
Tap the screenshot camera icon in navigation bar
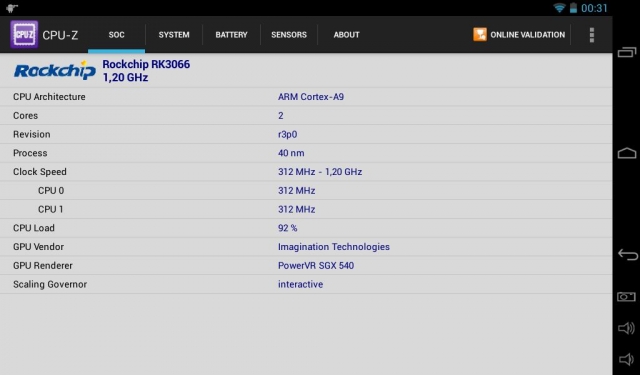point(626,297)
